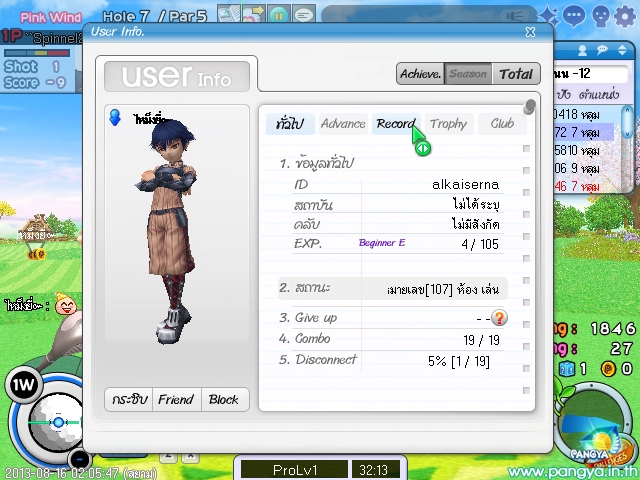Open the speech bubble macro icon
The width and height of the screenshot is (640, 480).
click(x=304, y=14)
